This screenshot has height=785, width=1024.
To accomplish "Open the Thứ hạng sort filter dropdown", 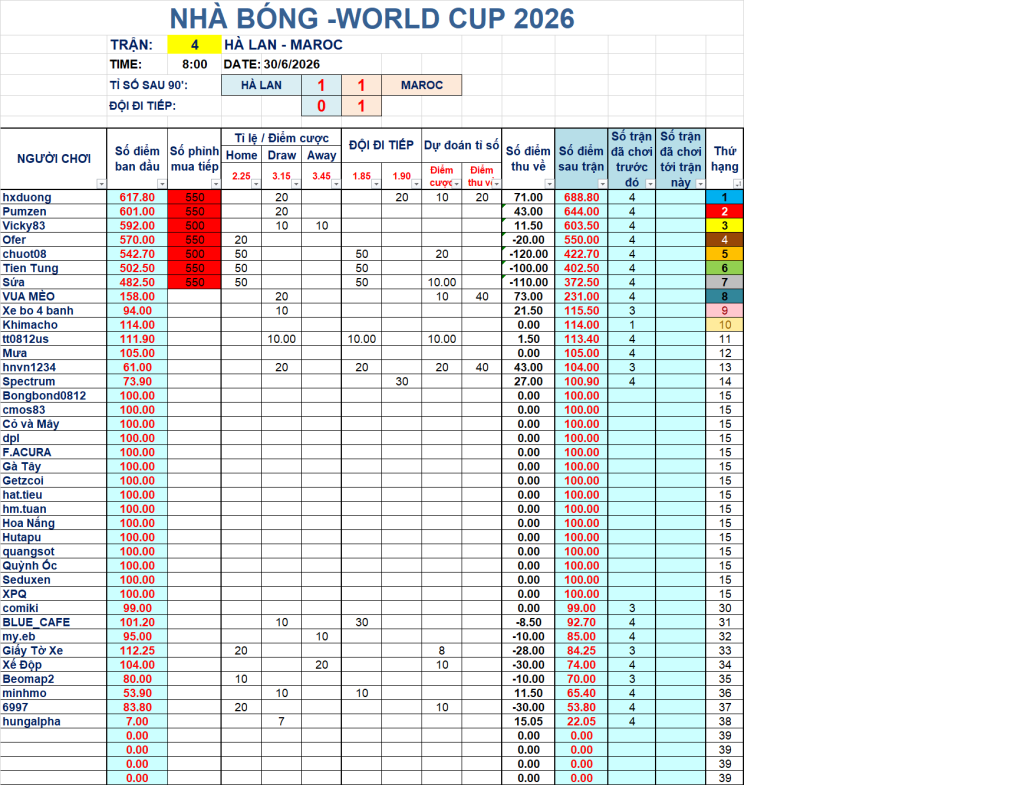I will pos(738,184).
